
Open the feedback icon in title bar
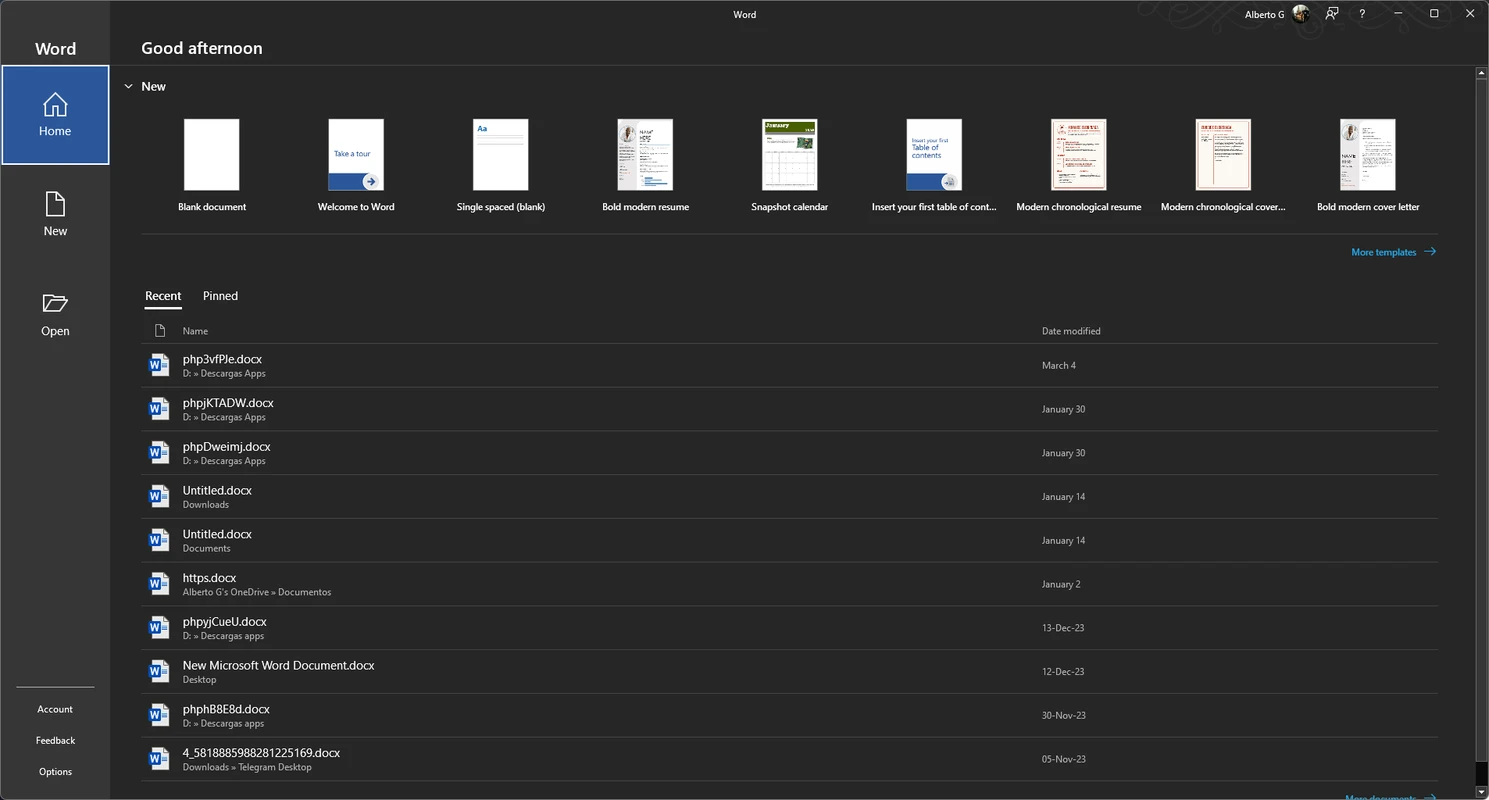click(1332, 14)
